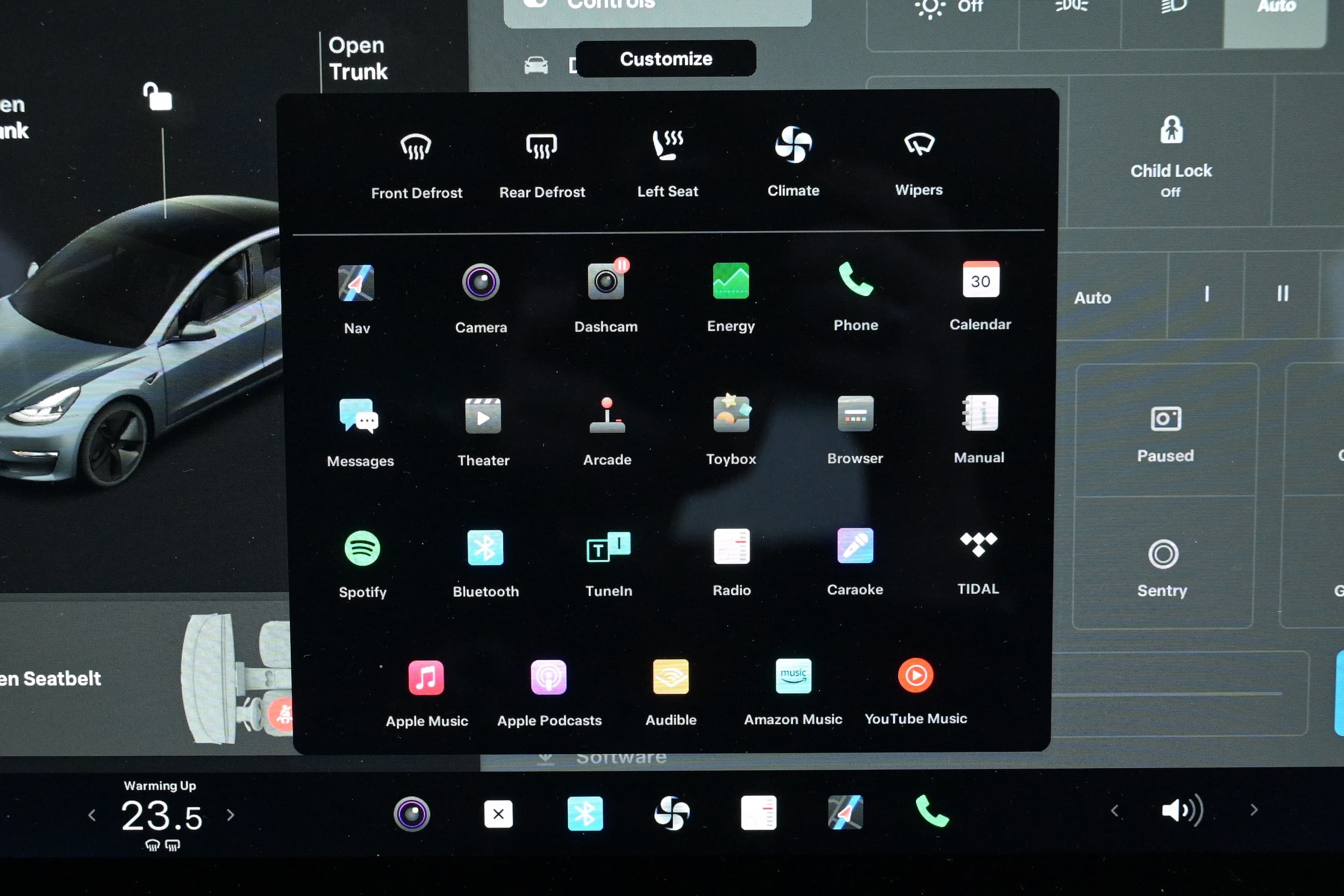Open the Phone app in launcher
This screenshot has width=1344, height=896.
(x=855, y=297)
